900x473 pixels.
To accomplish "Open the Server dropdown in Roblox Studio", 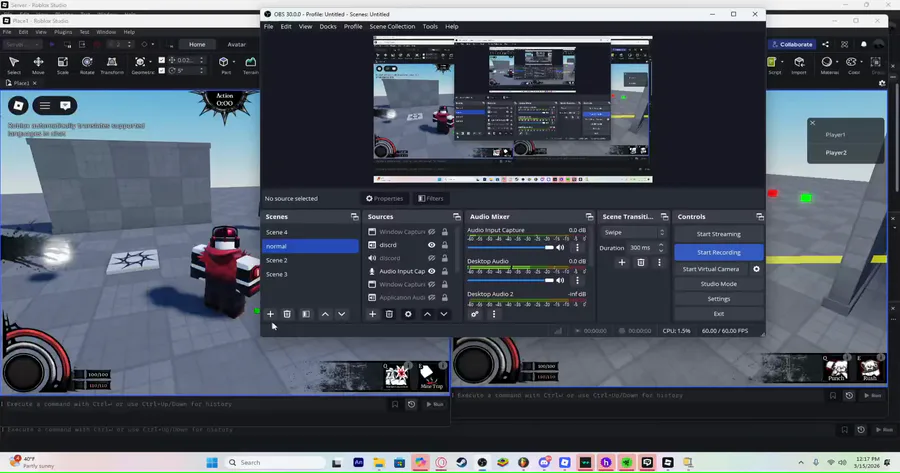I will click(22, 44).
